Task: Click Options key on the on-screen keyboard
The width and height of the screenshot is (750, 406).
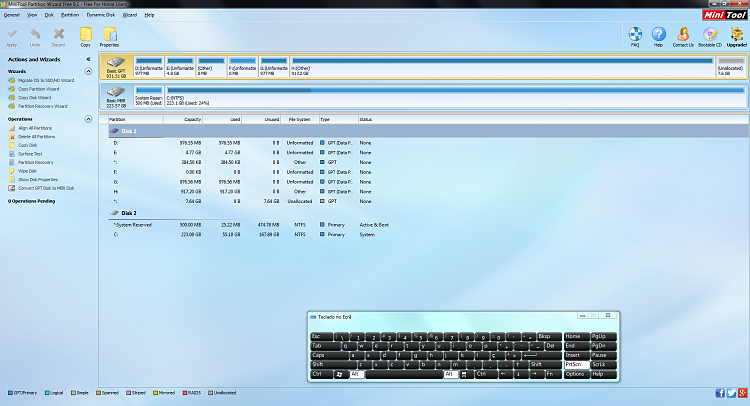Action: tap(576, 374)
